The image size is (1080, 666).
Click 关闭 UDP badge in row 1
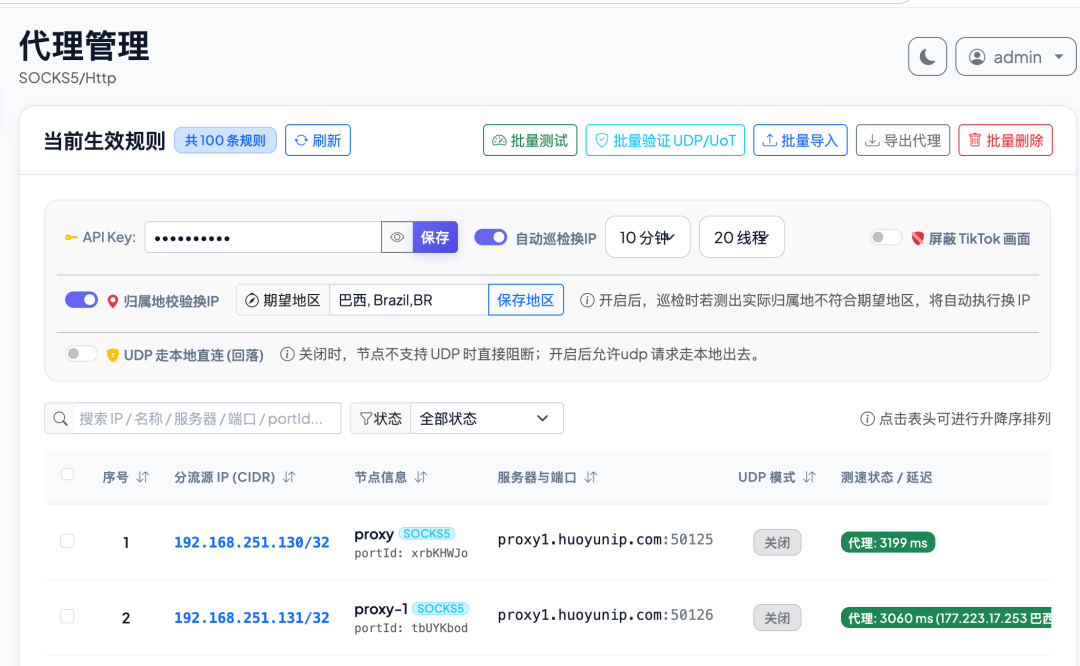pyautogui.click(x=777, y=543)
